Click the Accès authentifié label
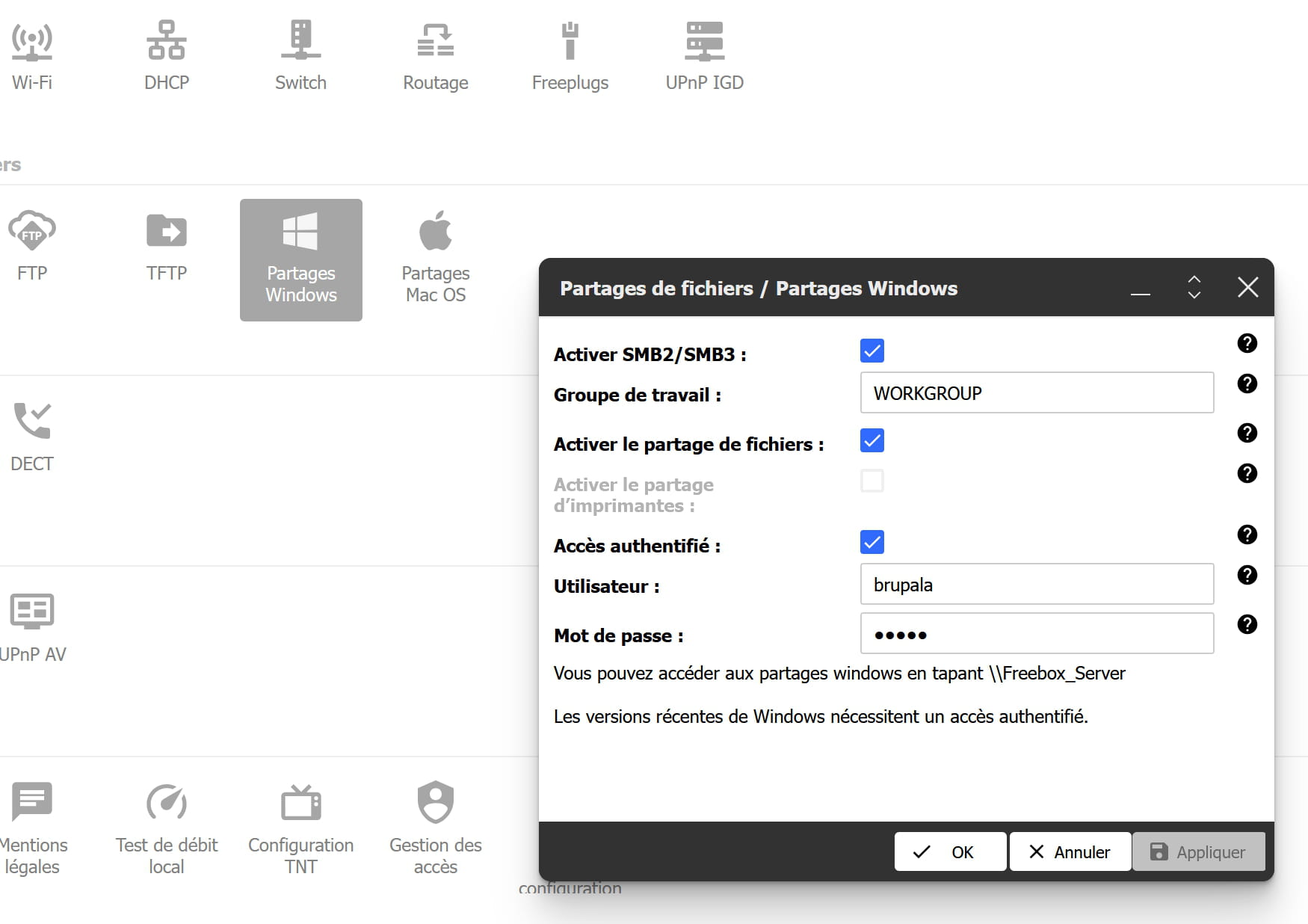Image resolution: width=1308 pixels, height=924 pixels. coord(637,546)
